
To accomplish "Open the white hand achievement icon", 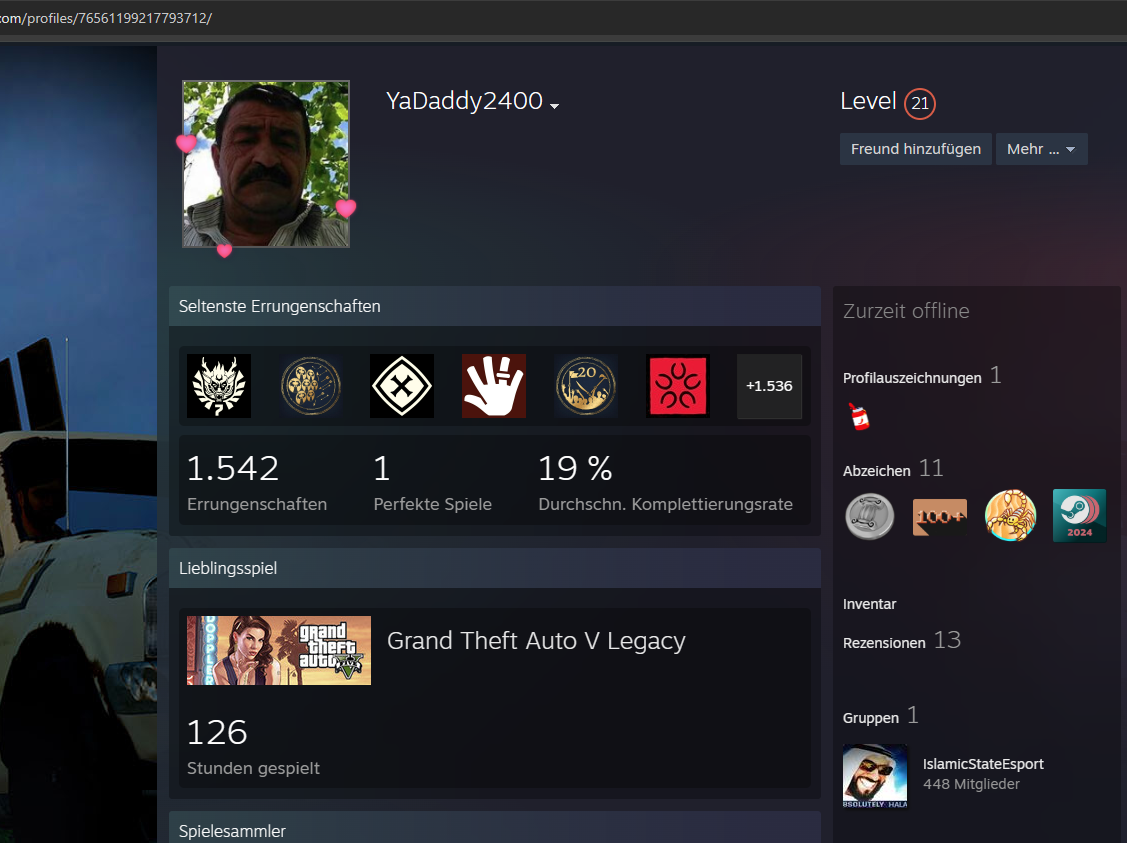I will coord(494,386).
